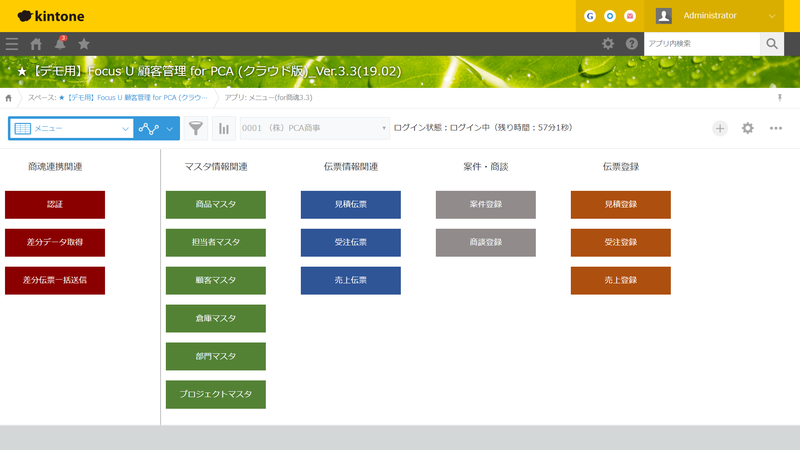
Task: Open the Google service icon in header
Action: [x=590, y=16]
